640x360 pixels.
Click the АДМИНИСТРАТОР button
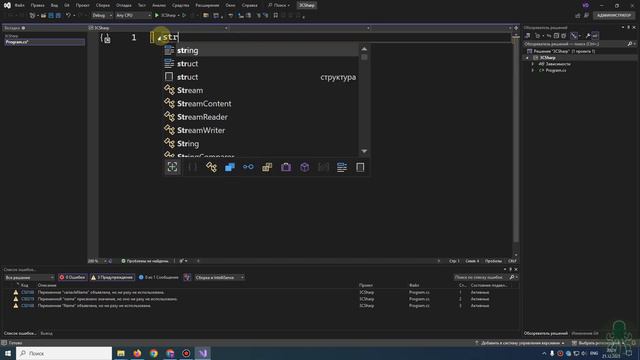point(614,15)
